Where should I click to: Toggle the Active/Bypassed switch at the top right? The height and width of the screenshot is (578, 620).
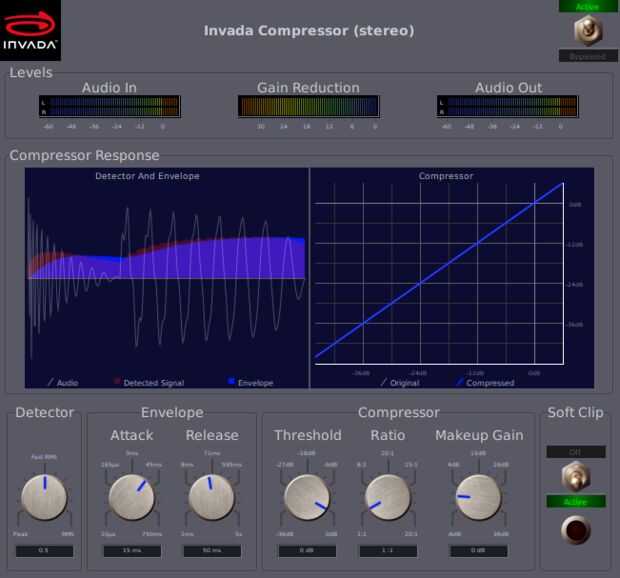588,30
